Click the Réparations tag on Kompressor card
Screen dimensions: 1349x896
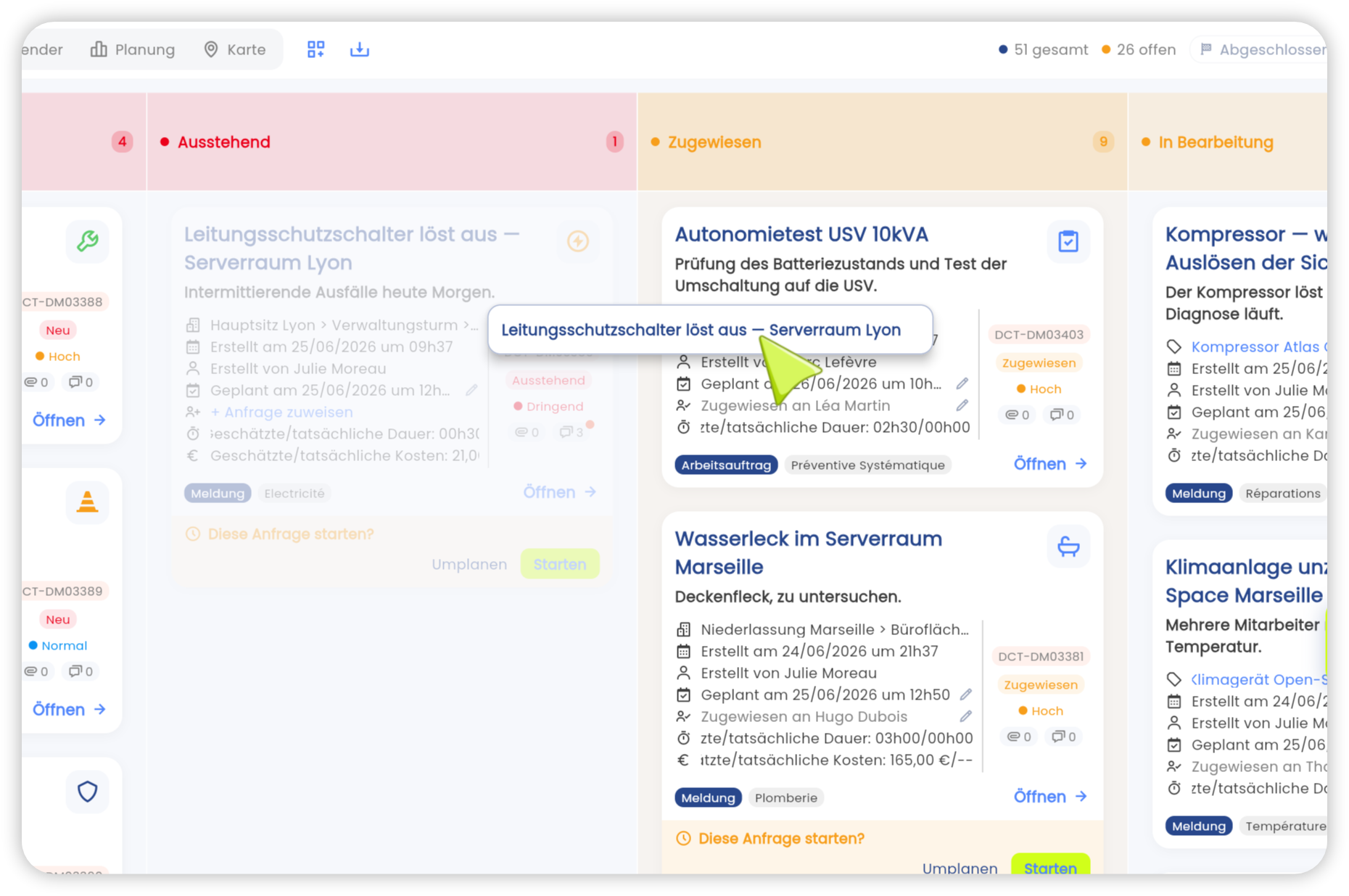click(1282, 493)
